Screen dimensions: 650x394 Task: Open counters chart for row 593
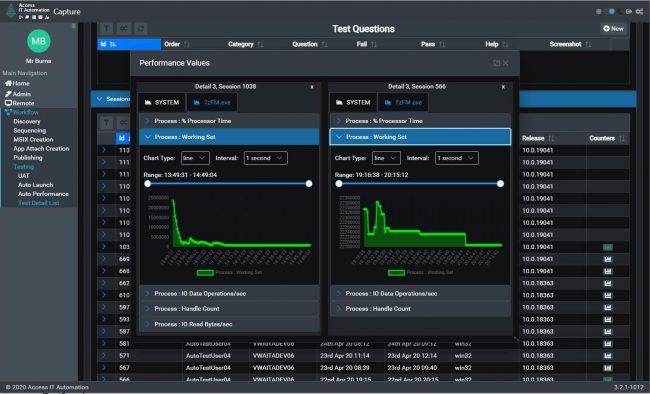tap(607, 320)
